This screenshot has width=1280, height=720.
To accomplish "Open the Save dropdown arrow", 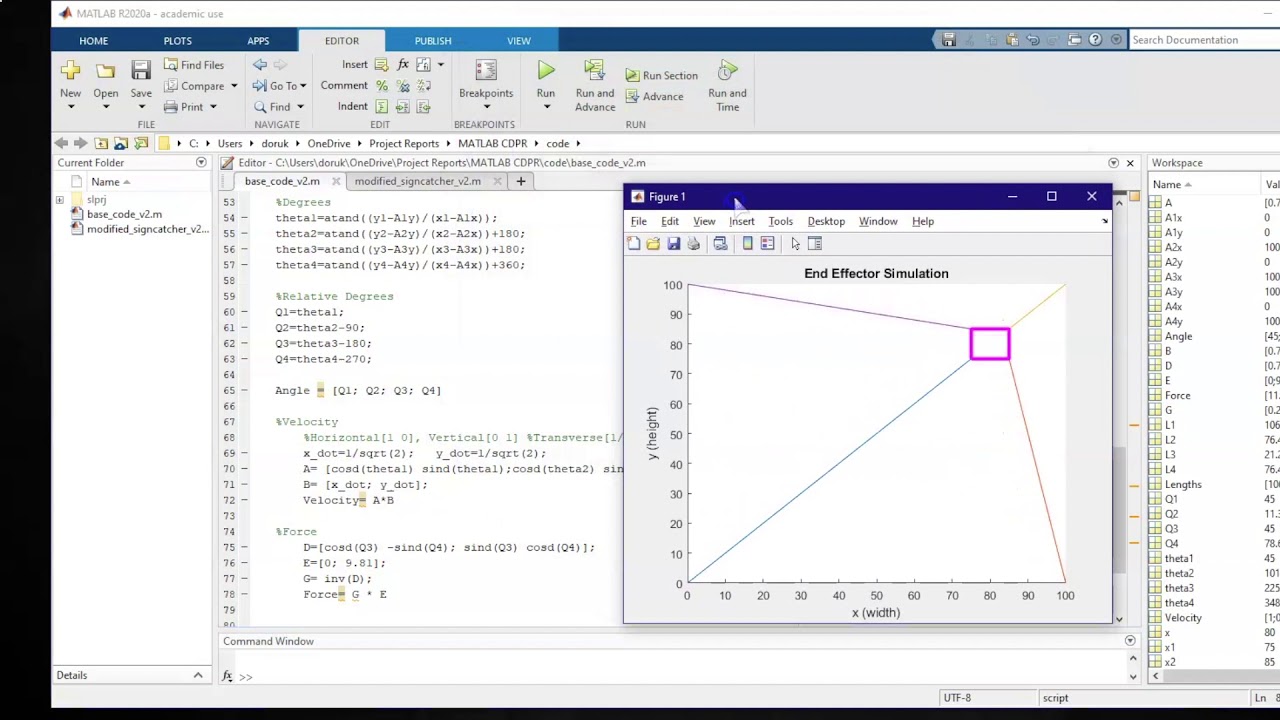I will coord(141,107).
